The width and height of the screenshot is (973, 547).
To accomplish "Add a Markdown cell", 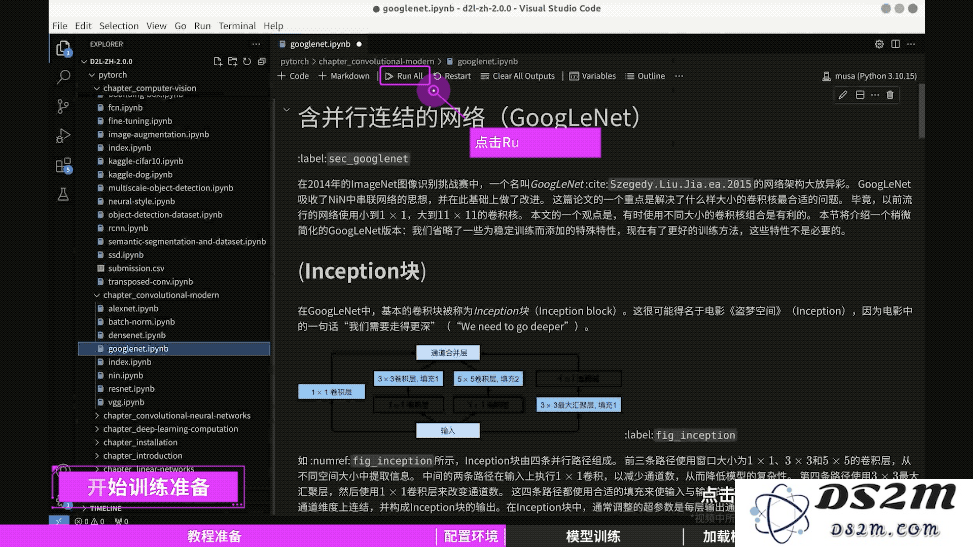I will [x=344, y=76].
